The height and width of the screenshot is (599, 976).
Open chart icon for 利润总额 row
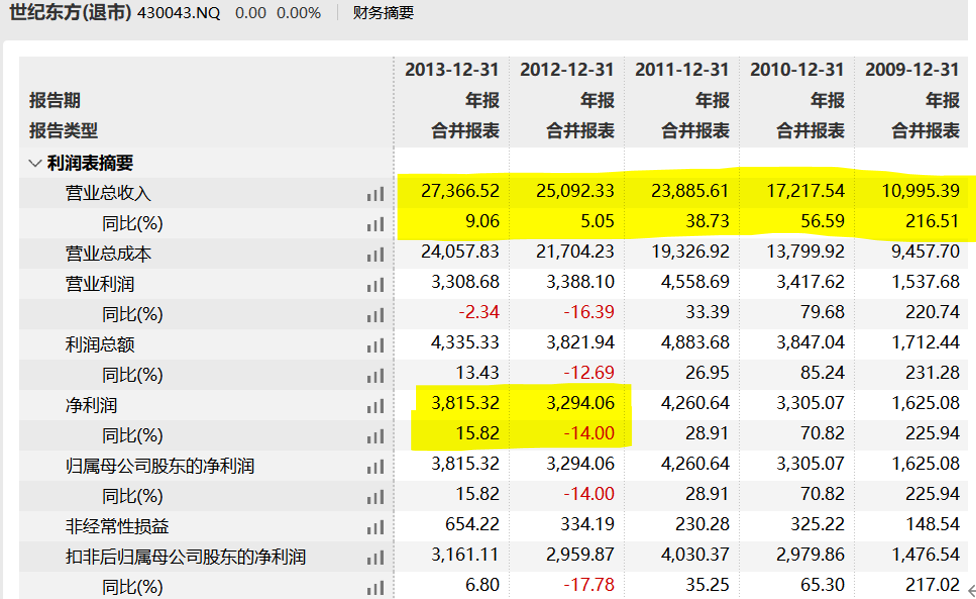(375, 346)
